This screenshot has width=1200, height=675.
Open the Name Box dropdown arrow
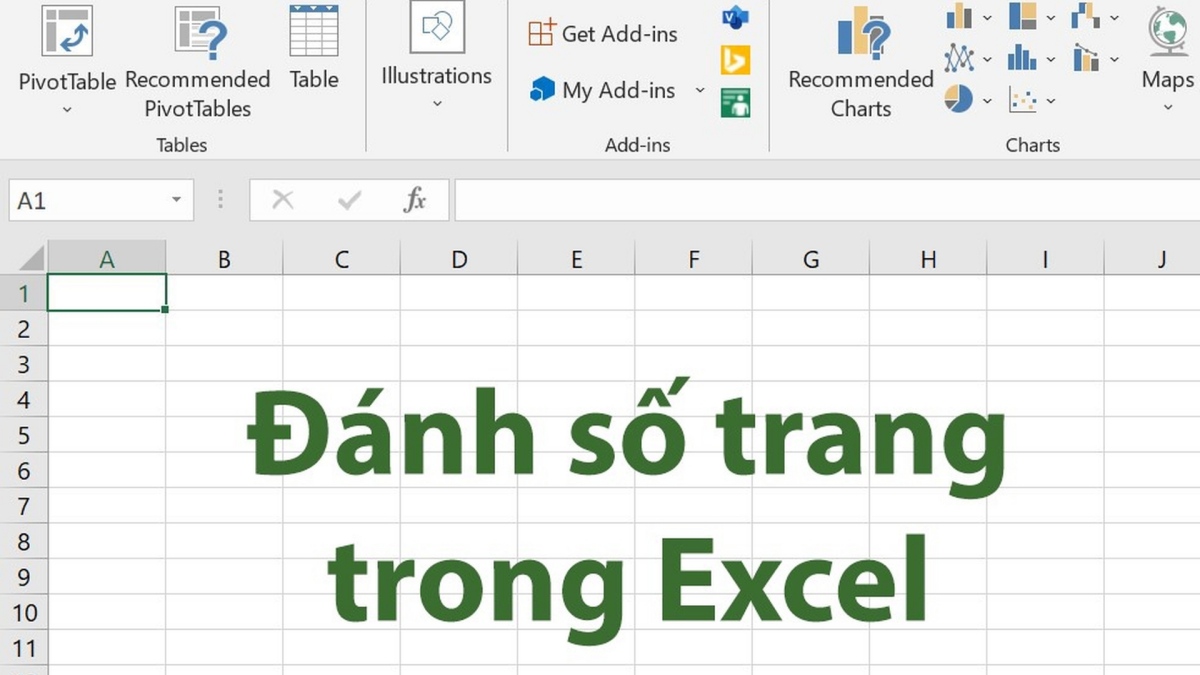(177, 200)
